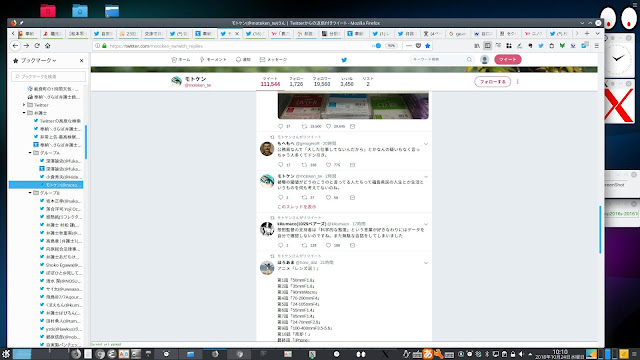Open dropdown caret on もへもへ tweet
The height and width of the screenshot is (360, 640).
coord(426,144)
